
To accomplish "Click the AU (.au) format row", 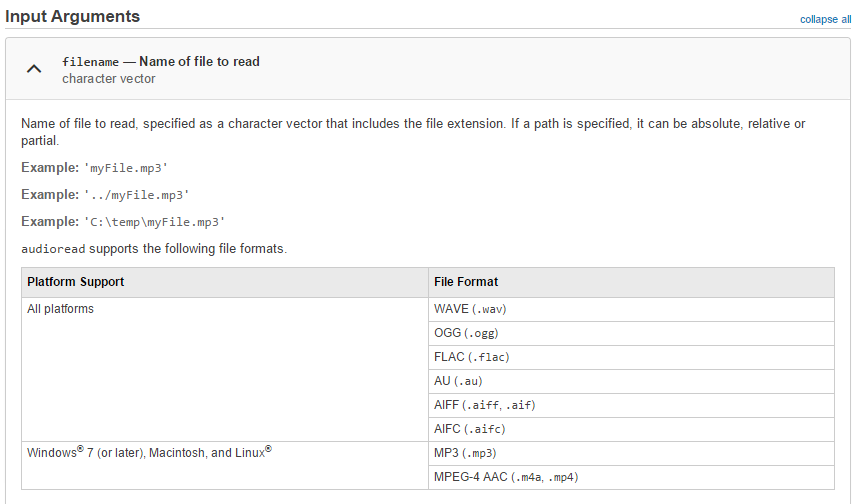I will tap(459, 381).
